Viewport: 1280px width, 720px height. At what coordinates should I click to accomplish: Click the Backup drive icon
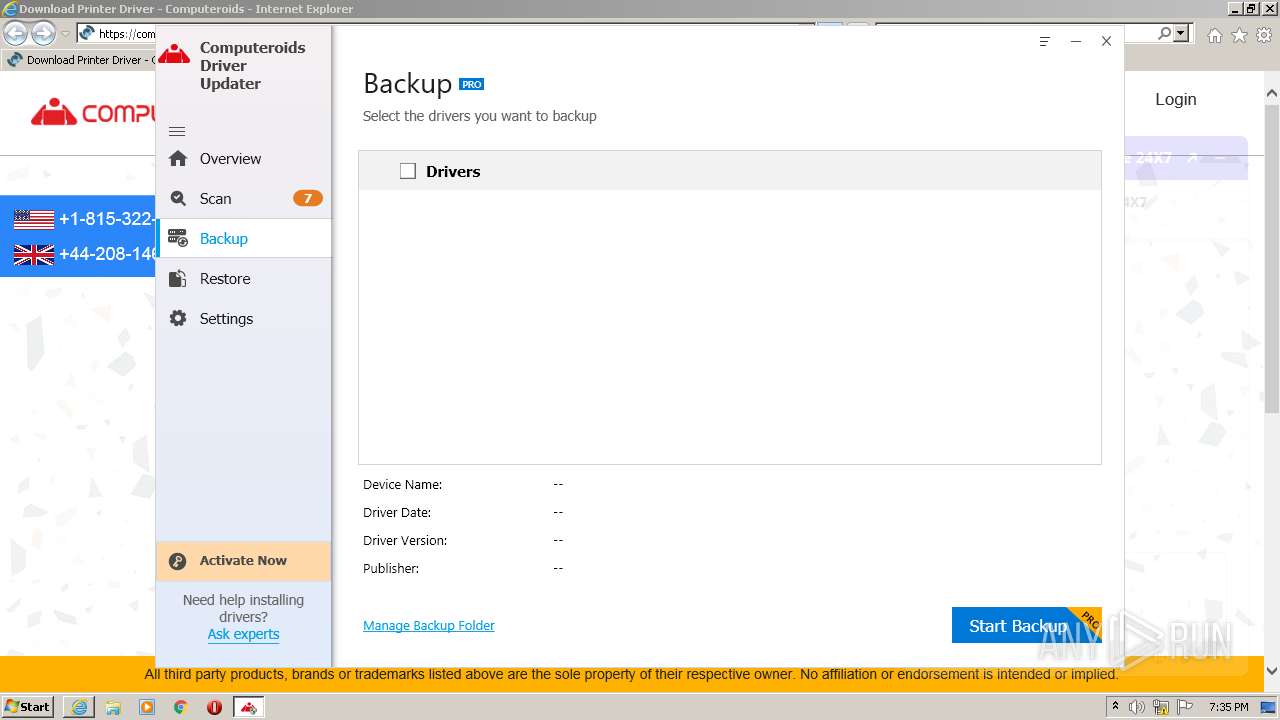[x=178, y=238]
